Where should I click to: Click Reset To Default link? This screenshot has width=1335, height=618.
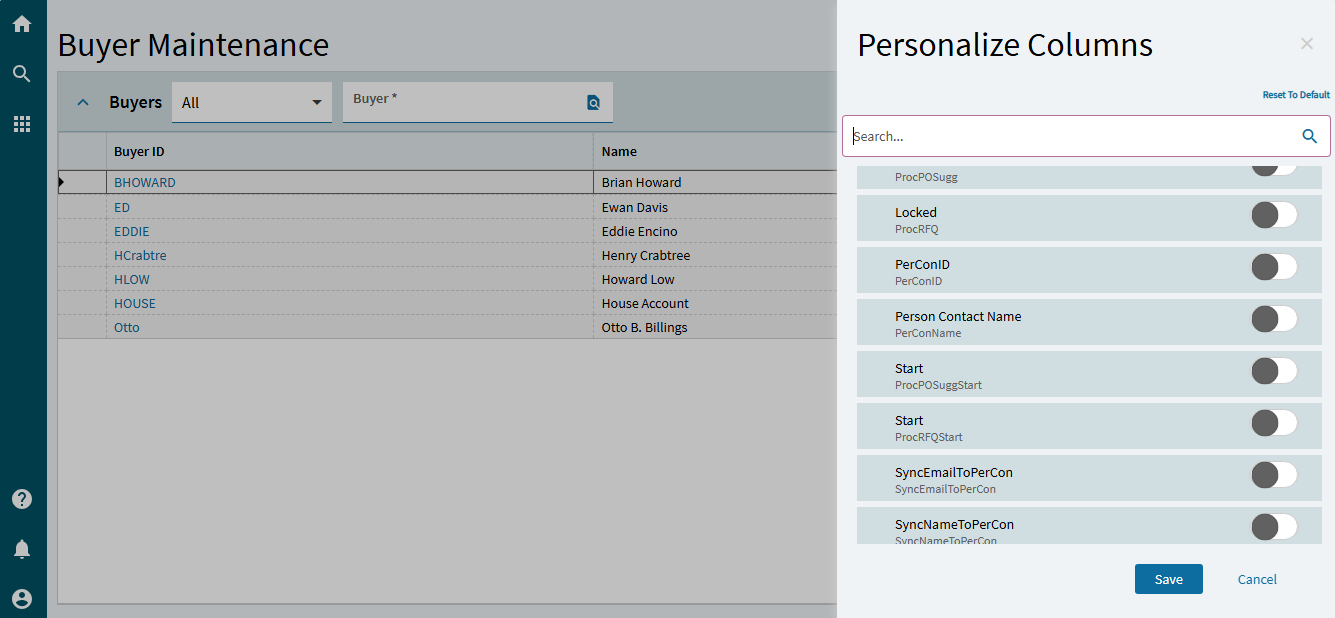click(x=1295, y=95)
